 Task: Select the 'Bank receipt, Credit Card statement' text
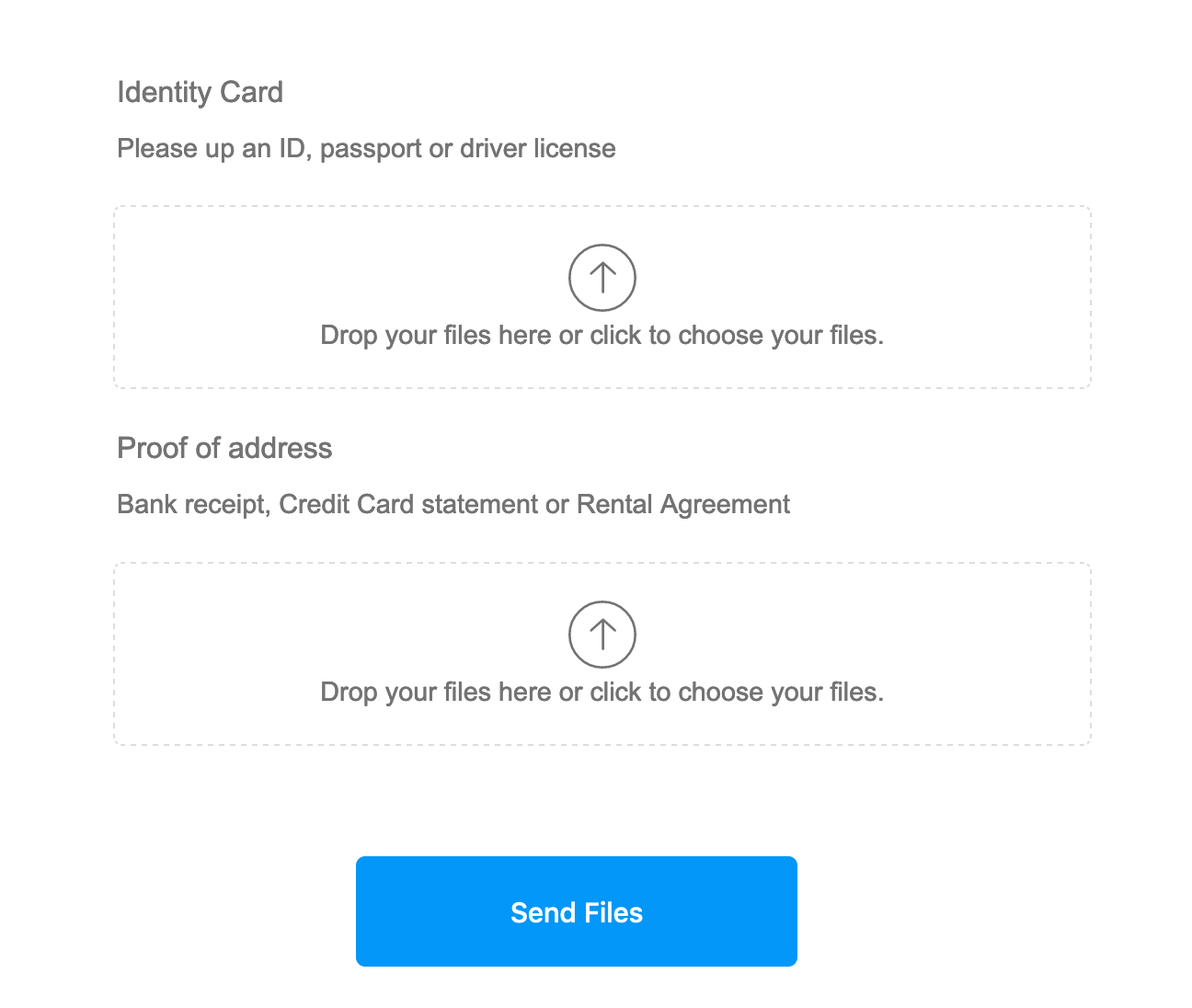pyautogui.click(x=453, y=504)
